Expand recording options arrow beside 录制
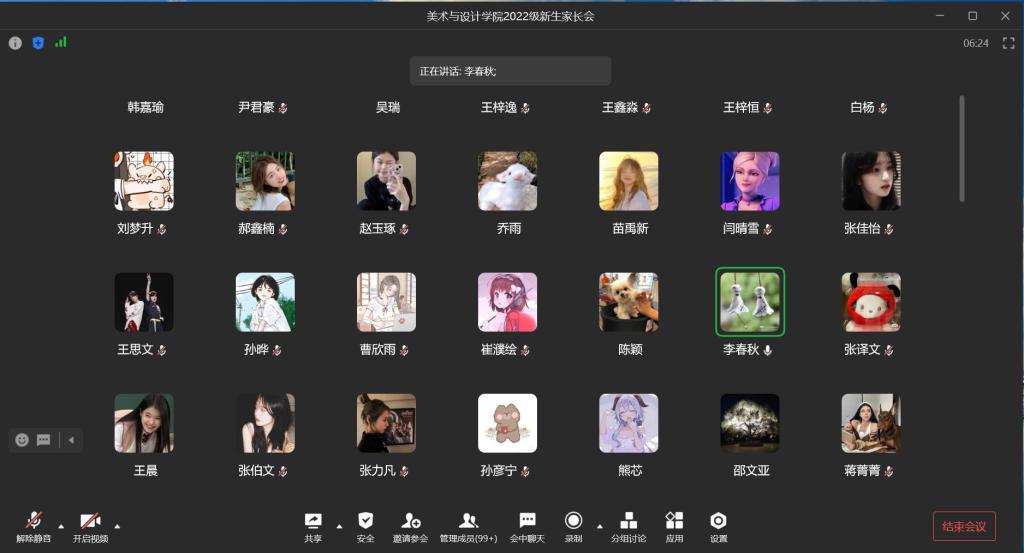 pyautogui.click(x=600, y=526)
